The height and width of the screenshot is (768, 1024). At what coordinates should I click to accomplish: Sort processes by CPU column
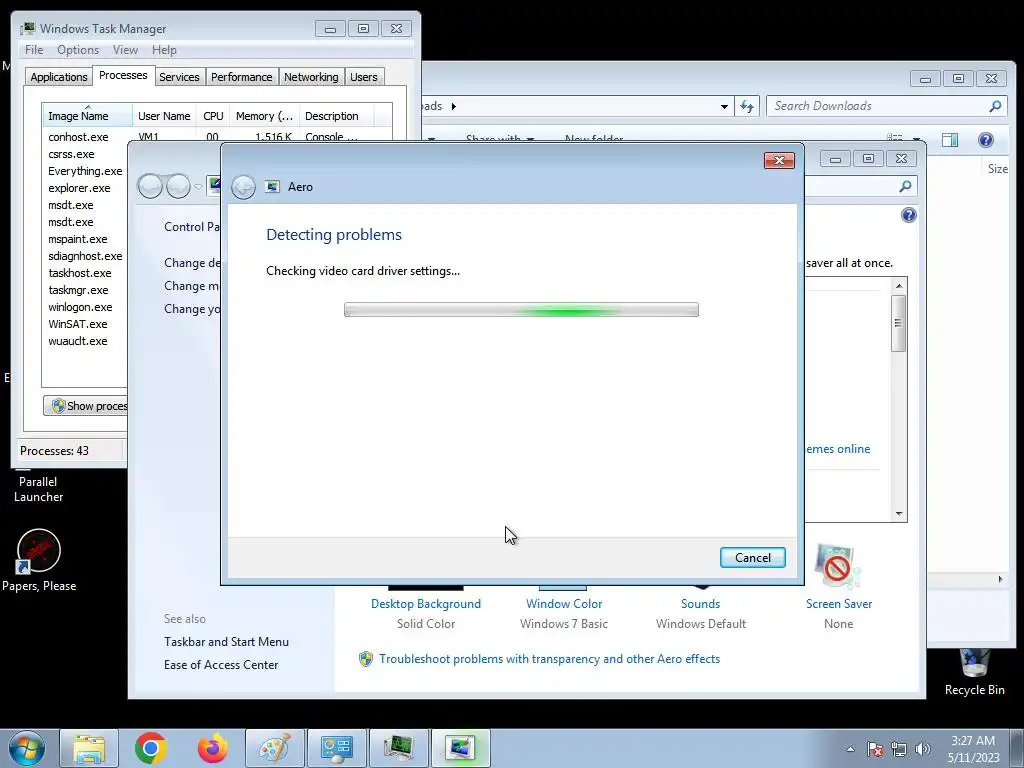tap(213, 116)
